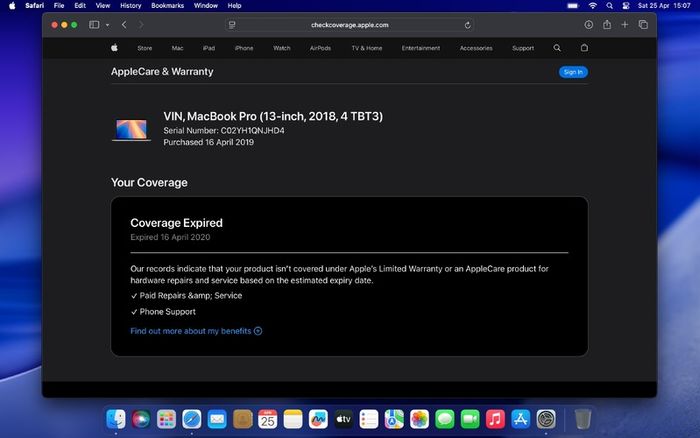Open a new tab with plus icon
This screenshot has height=438, width=700.
625,25
